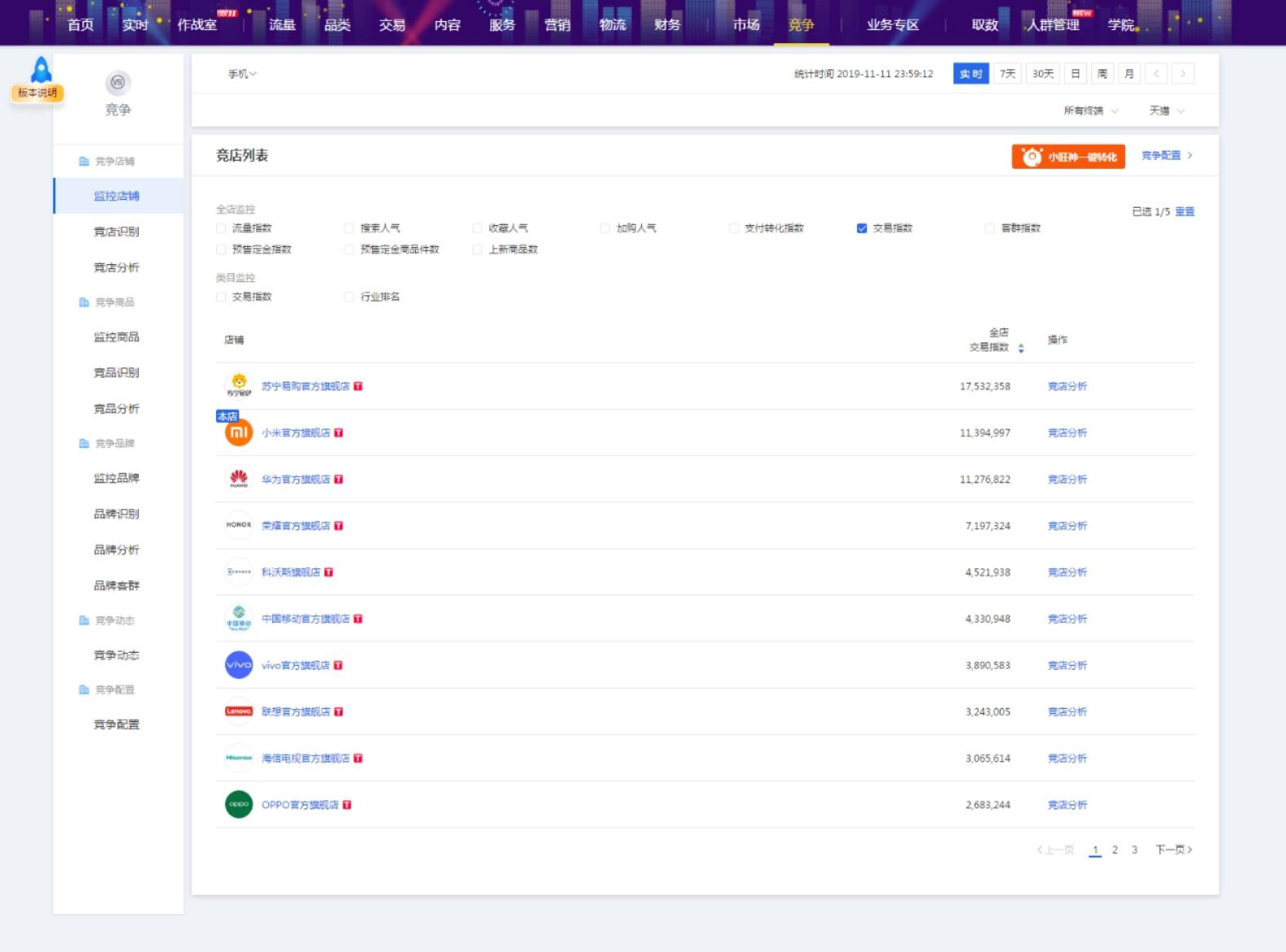
Task: Select the 7天 time range button
Action: [1008, 73]
